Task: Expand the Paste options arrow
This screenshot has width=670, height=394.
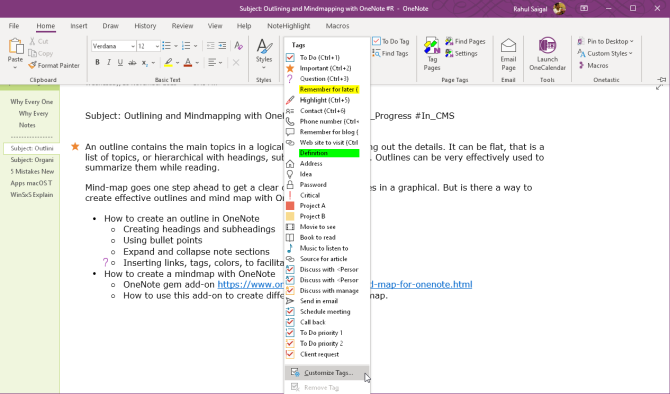Action: pyautogui.click(x=15, y=68)
